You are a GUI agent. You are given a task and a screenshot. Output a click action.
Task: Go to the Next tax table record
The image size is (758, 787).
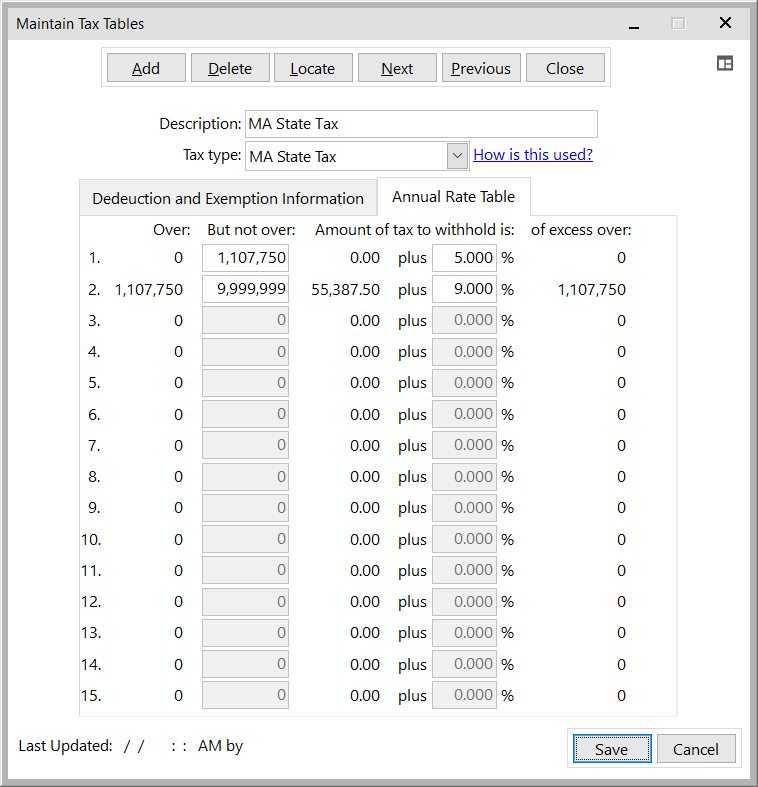(x=397, y=68)
